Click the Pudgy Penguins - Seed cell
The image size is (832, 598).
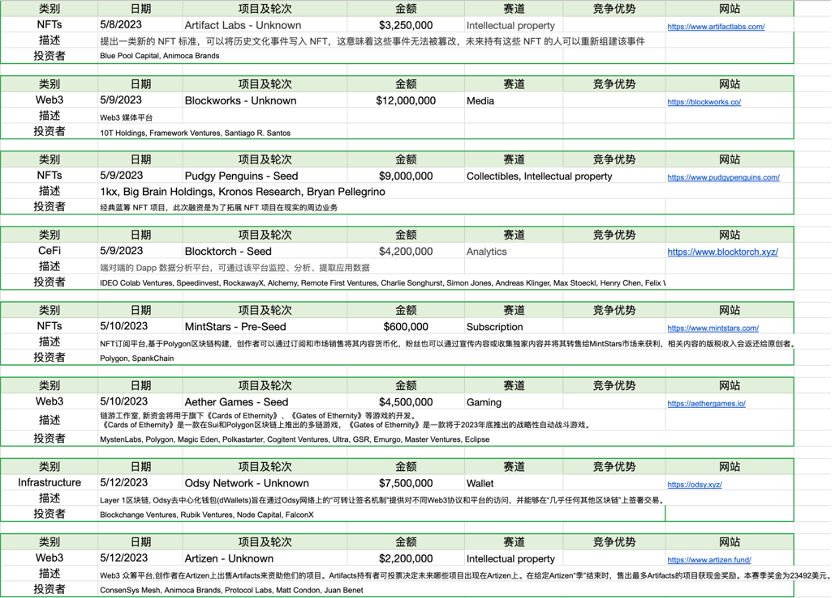[265, 176]
